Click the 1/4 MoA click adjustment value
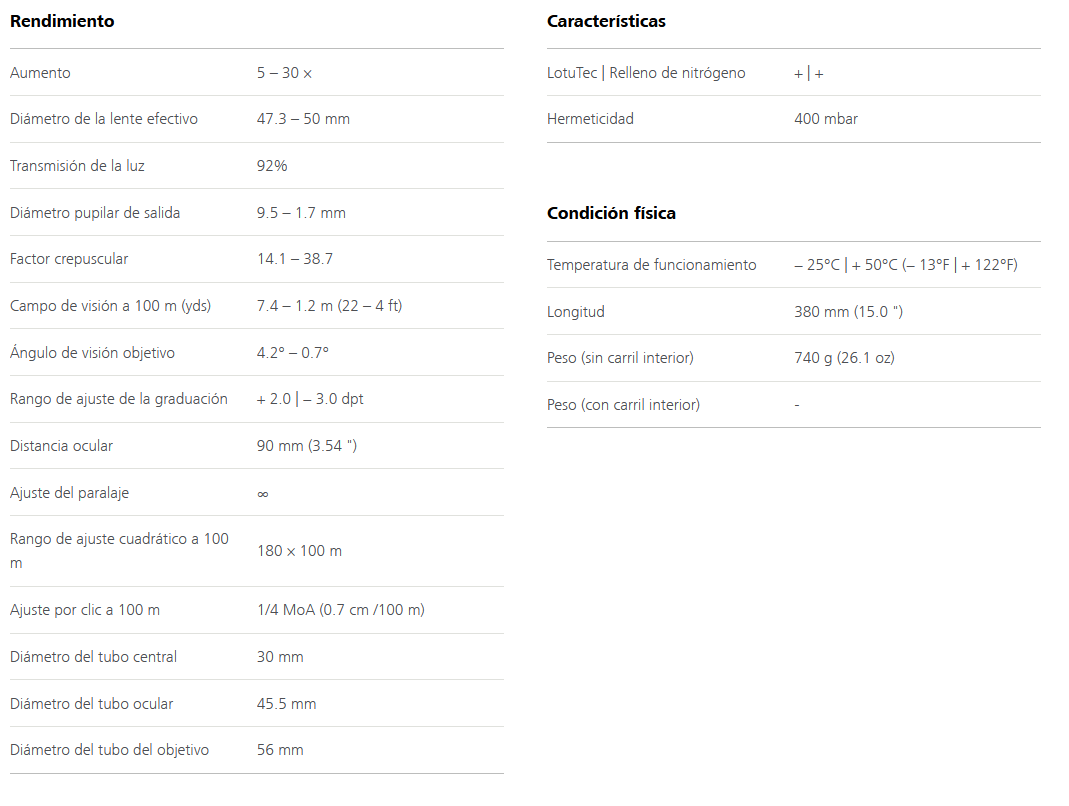 [x=341, y=610]
